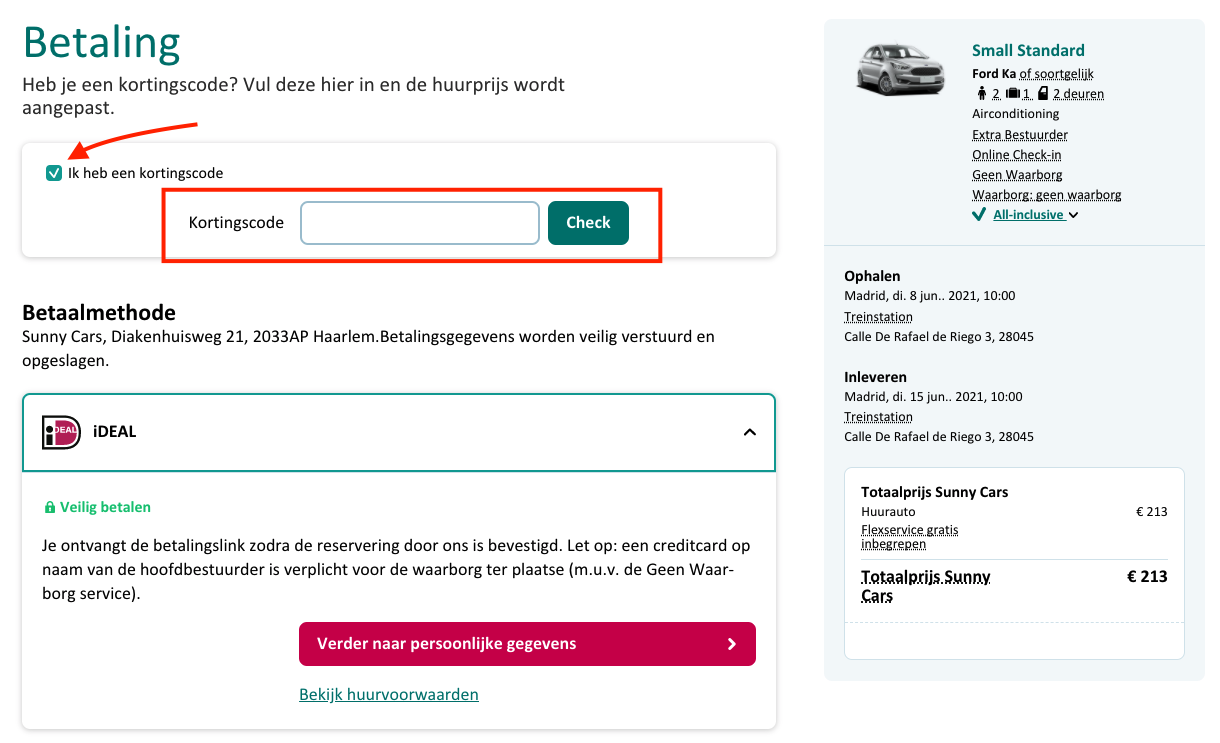Click the Check discount code button

click(x=588, y=223)
